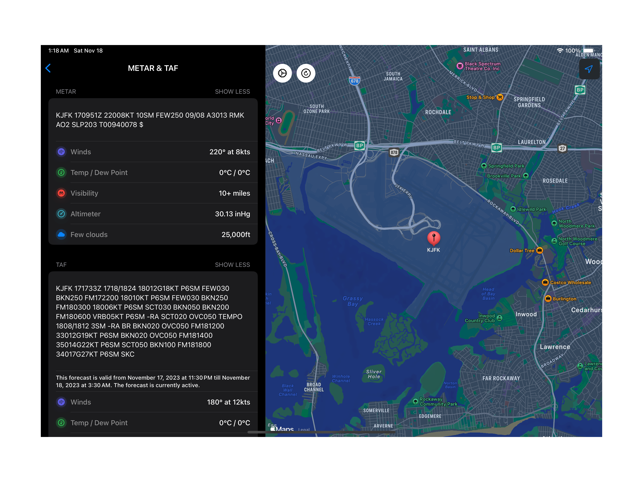Image resolution: width=643 pixels, height=482 pixels.
Task: Select Springfield Park marker on map
Action: click(484, 166)
